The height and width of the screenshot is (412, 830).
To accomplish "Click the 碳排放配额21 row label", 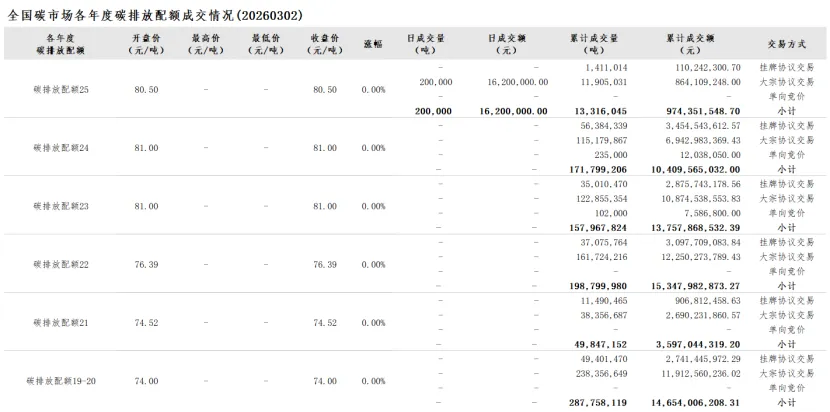I will tap(62, 323).
